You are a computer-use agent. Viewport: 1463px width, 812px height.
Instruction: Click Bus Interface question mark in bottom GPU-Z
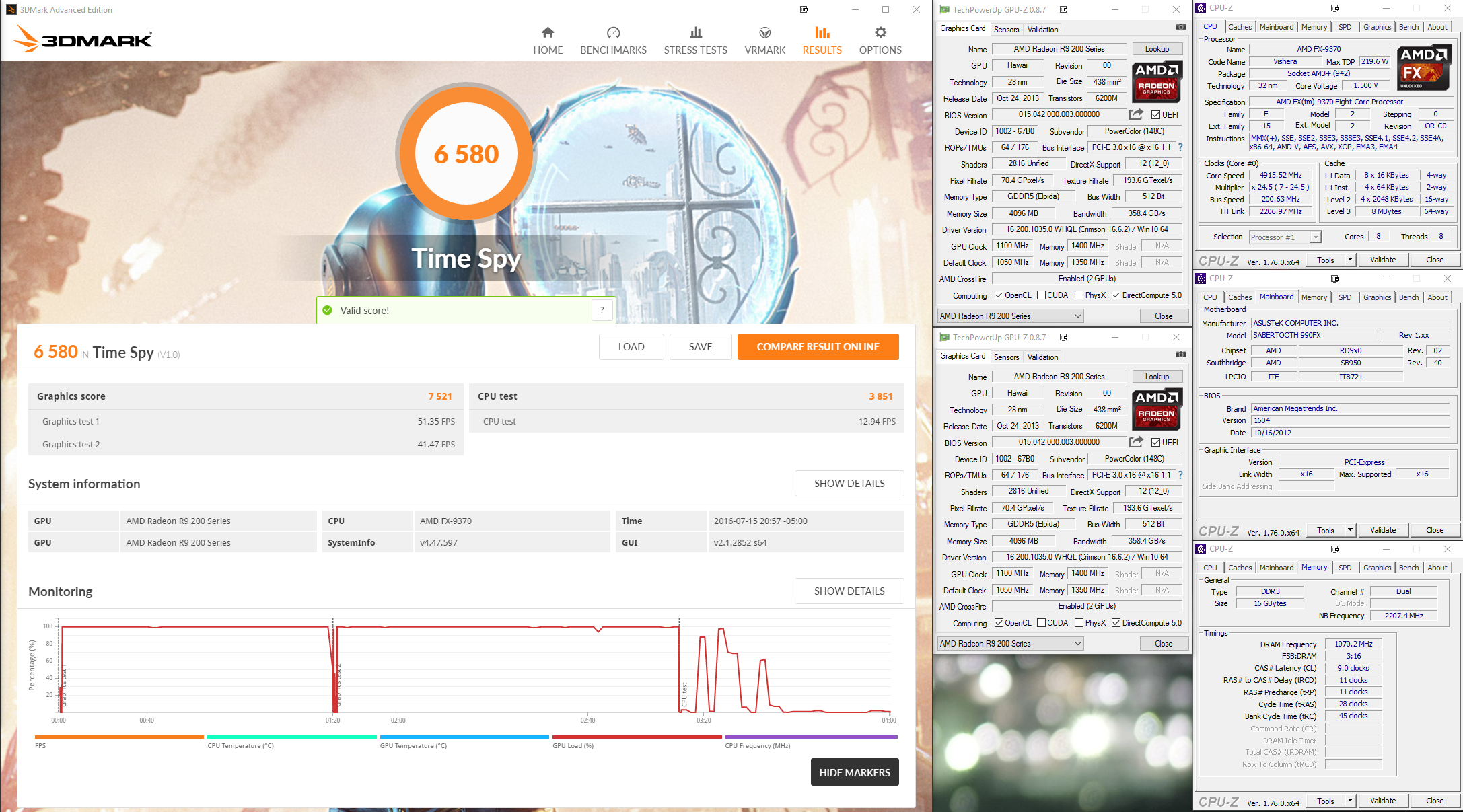1180,475
